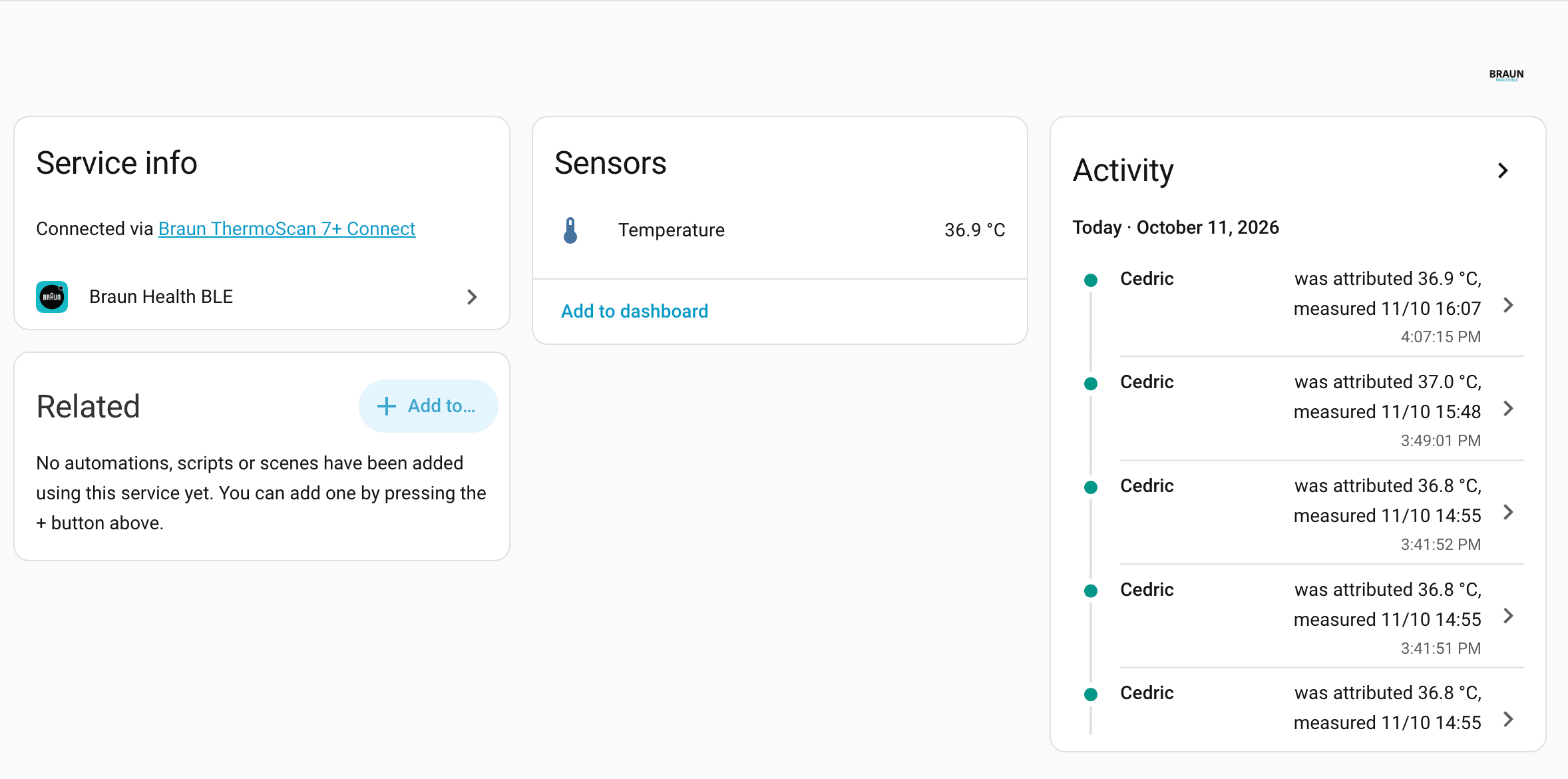Expand the Activity panel with its header chevron
1568x779 pixels.
[x=1502, y=171]
